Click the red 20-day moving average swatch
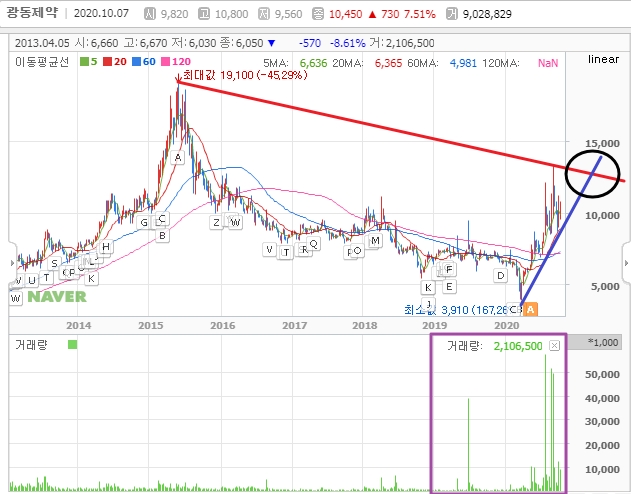 pyautogui.click(x=107, y=62)
